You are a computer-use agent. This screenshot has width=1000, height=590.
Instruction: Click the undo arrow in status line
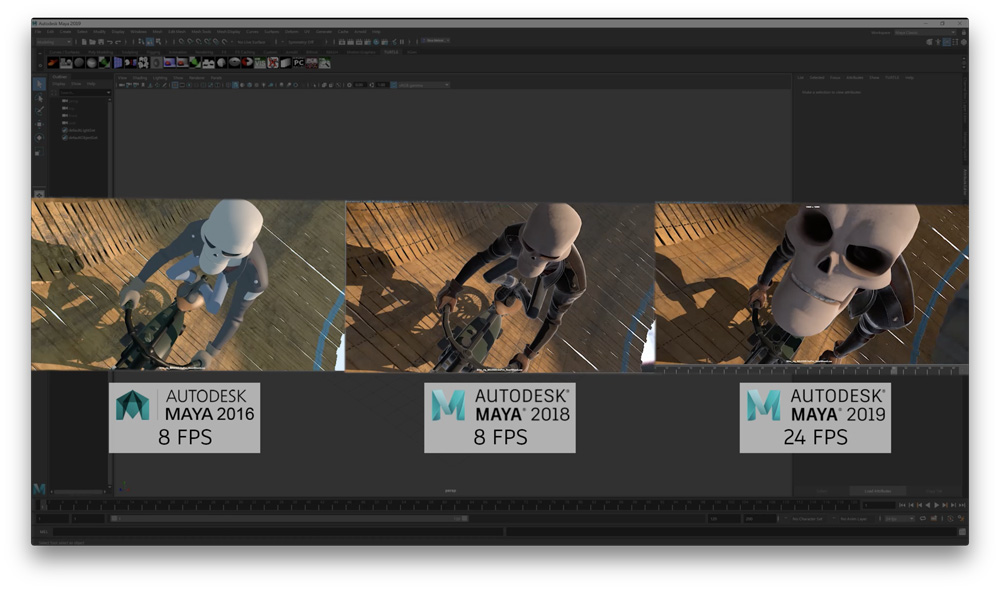click(108, 42)
